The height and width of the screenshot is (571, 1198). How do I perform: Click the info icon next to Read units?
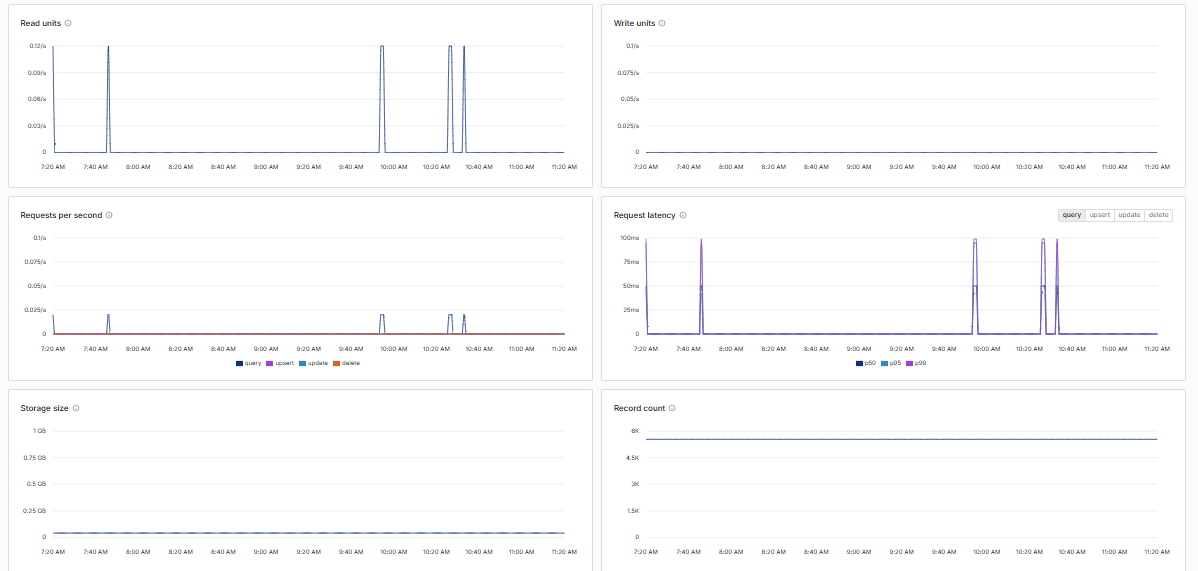[68, 23]
